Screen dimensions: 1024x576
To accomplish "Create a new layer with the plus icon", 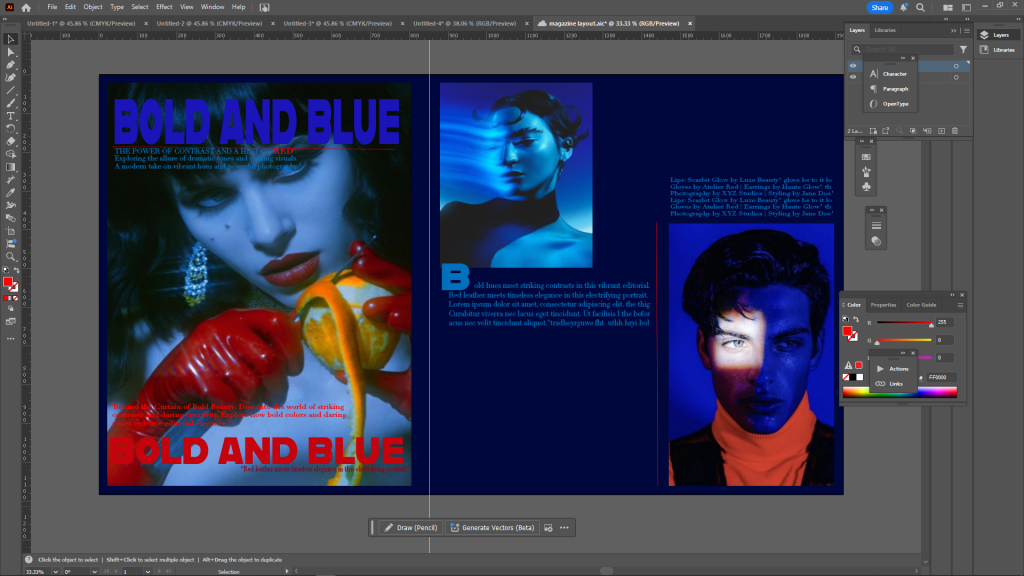I will (x=941, y=131).
